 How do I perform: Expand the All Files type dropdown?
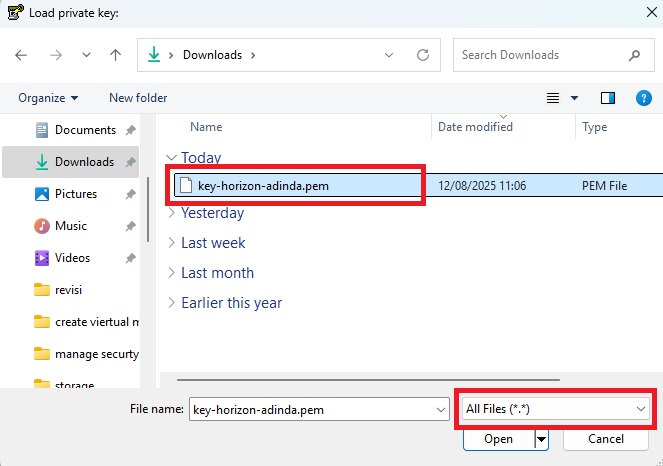pos(556,409)
